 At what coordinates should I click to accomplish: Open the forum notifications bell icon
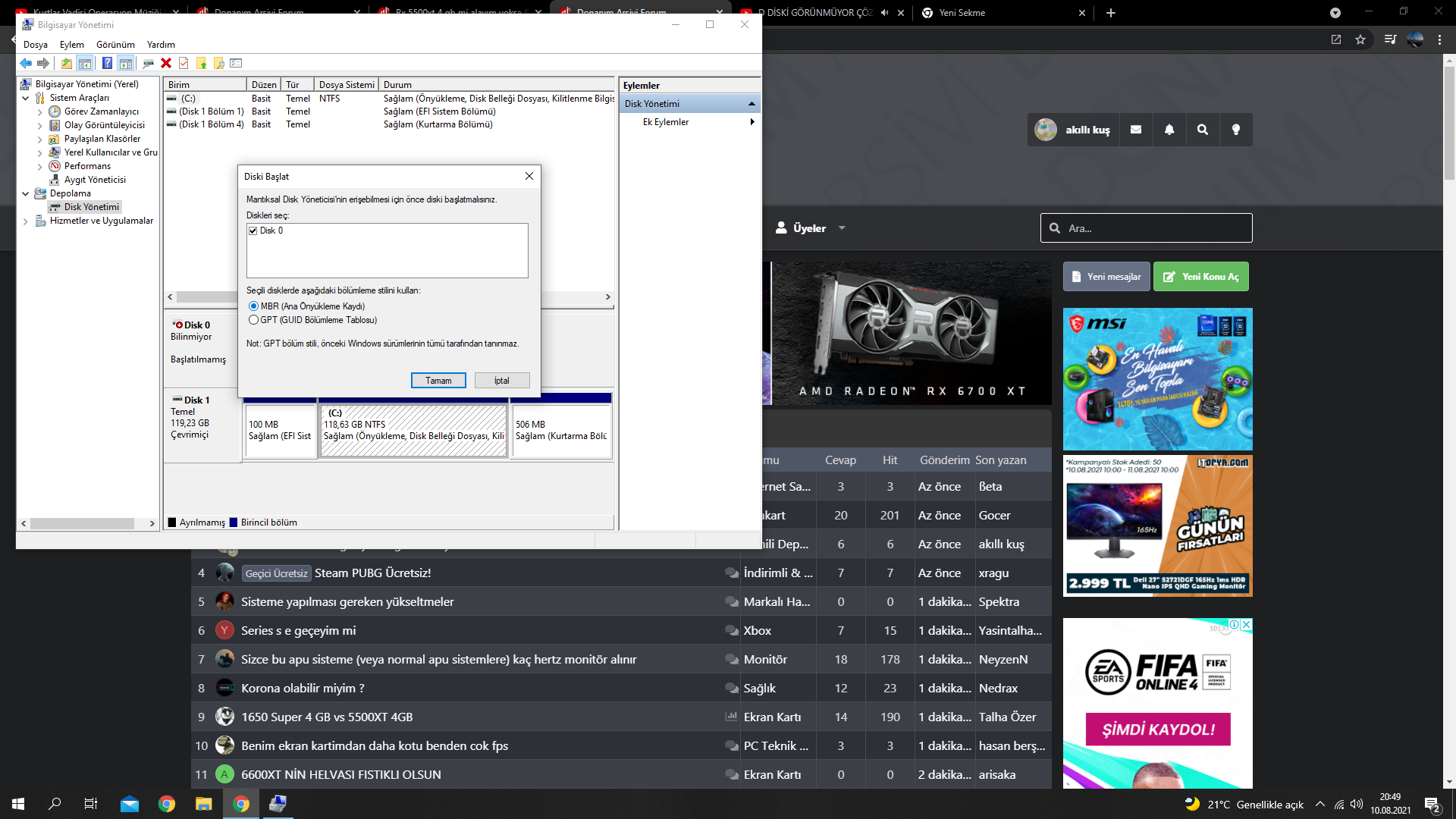click(1169, 130)
